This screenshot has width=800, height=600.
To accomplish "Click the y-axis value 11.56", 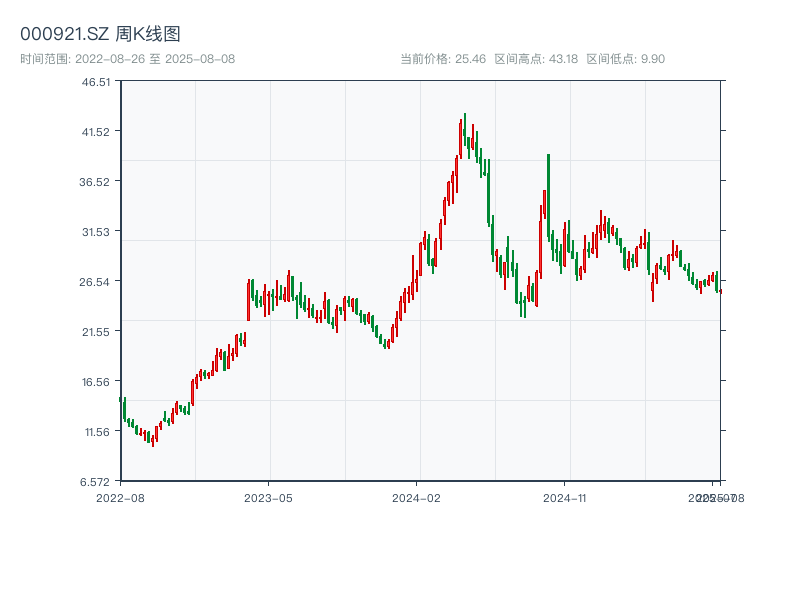I will tap(97, 432).
